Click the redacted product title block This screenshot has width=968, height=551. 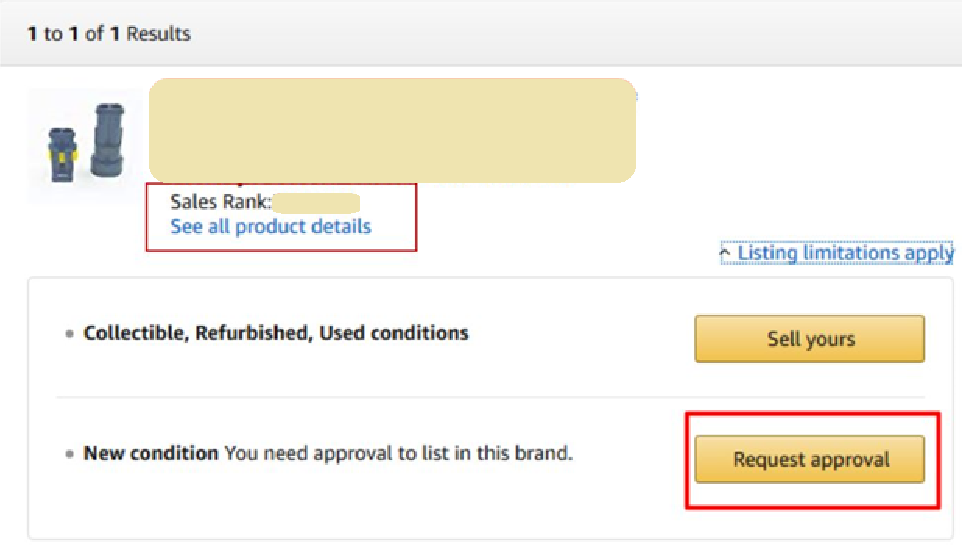click(x=392, y=130)
